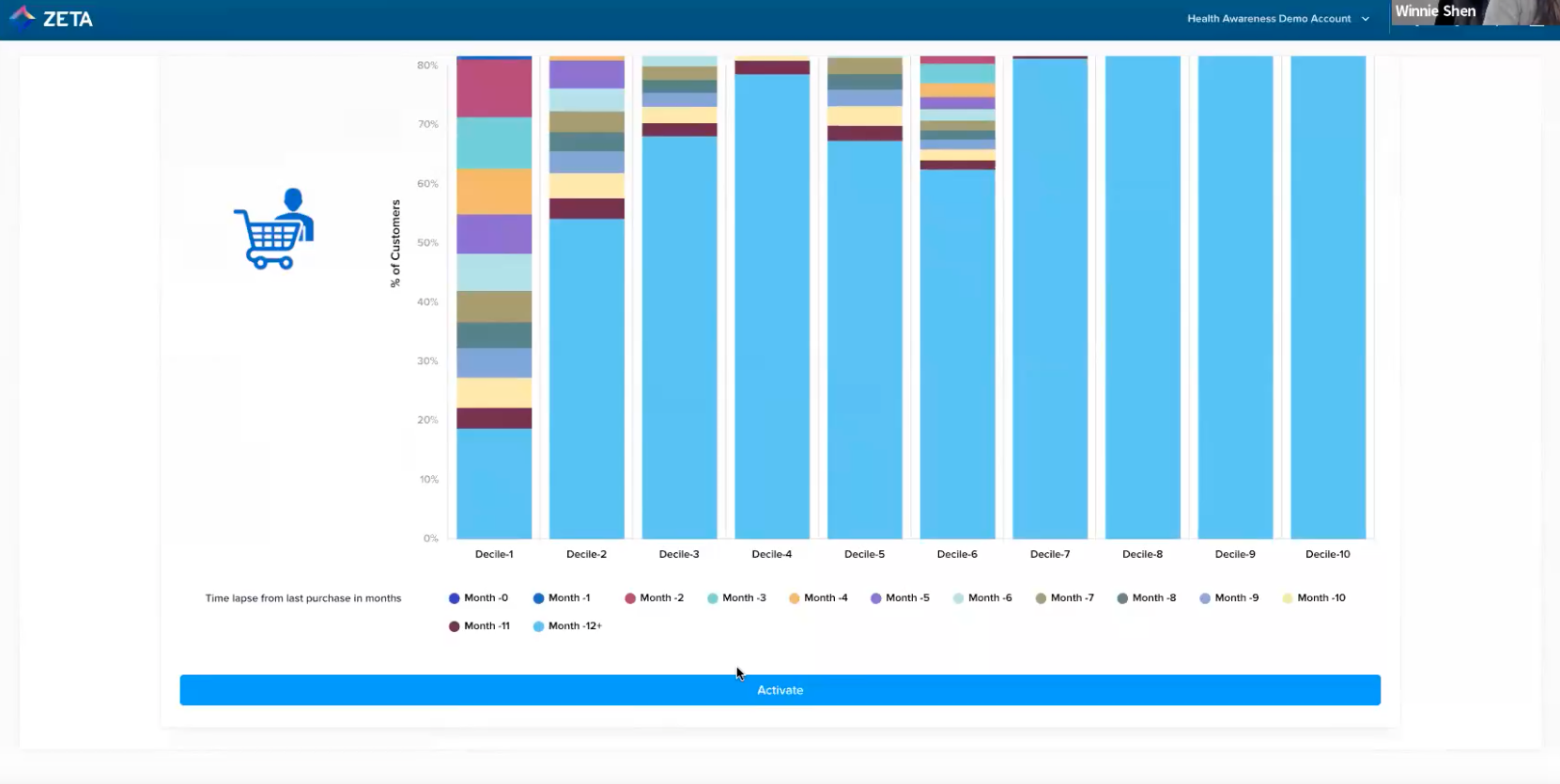Image resolution: width=1560 pixels, height=784 pixels.
Task: Toggle Month -11 legend entry
Action: tap(479, 626)
